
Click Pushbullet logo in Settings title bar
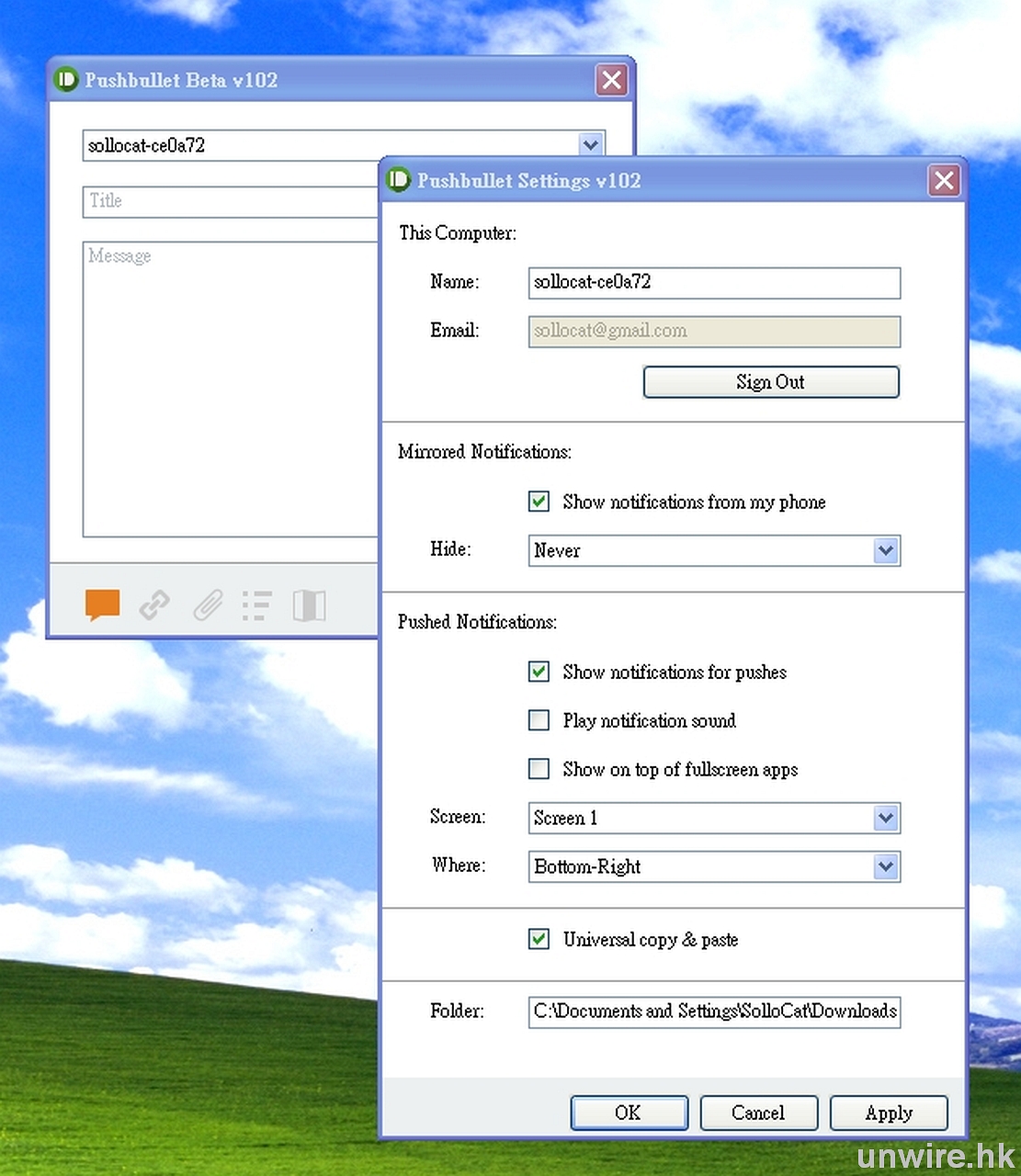click(x=399, y=180)
